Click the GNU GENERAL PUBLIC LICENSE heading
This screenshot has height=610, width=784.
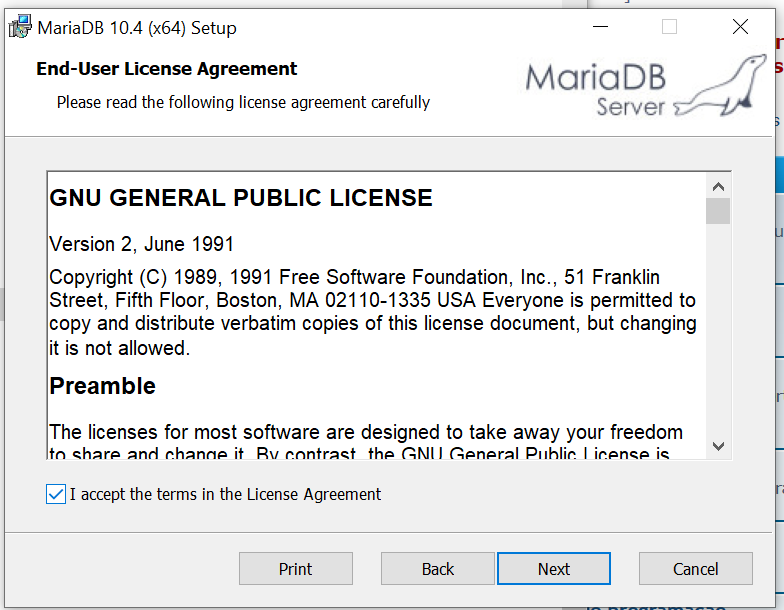241,198
